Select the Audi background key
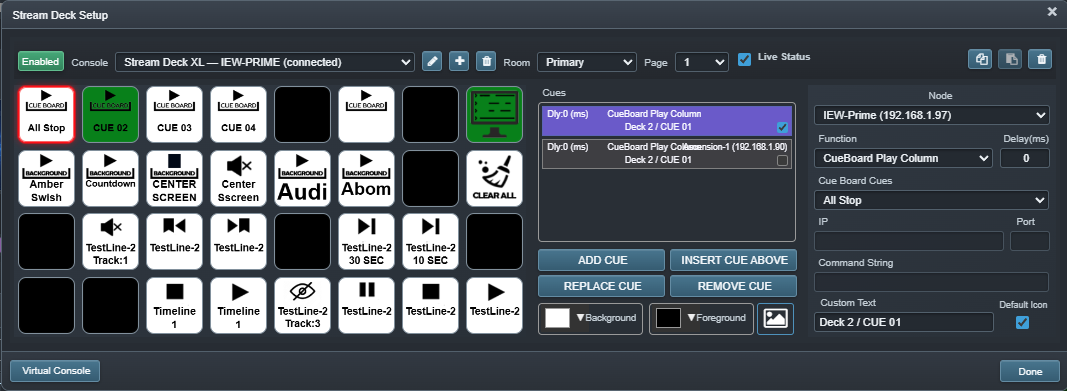Screen dimensions: 1067x391 302,178
